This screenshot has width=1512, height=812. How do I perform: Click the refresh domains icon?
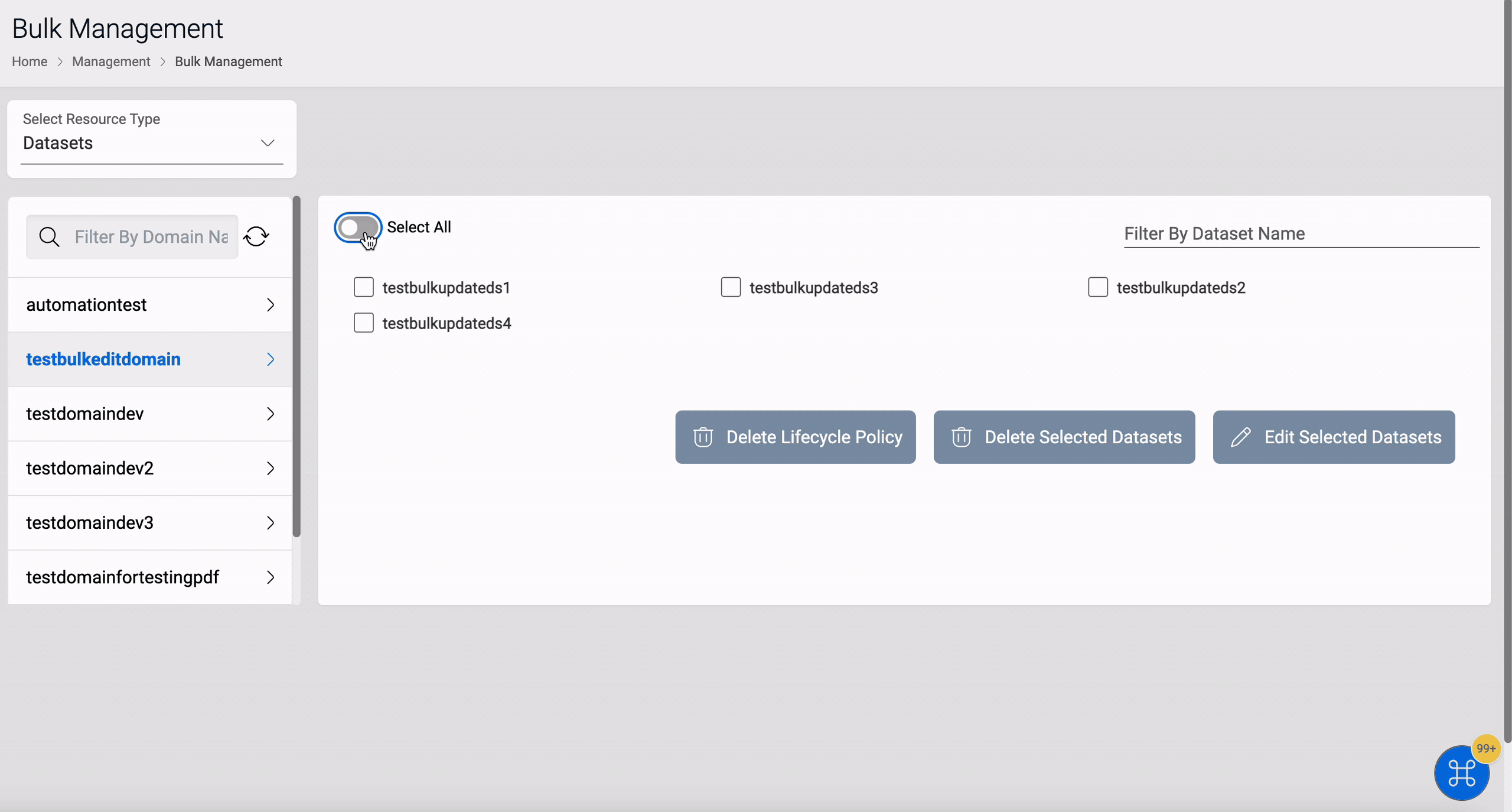(256, 236)
